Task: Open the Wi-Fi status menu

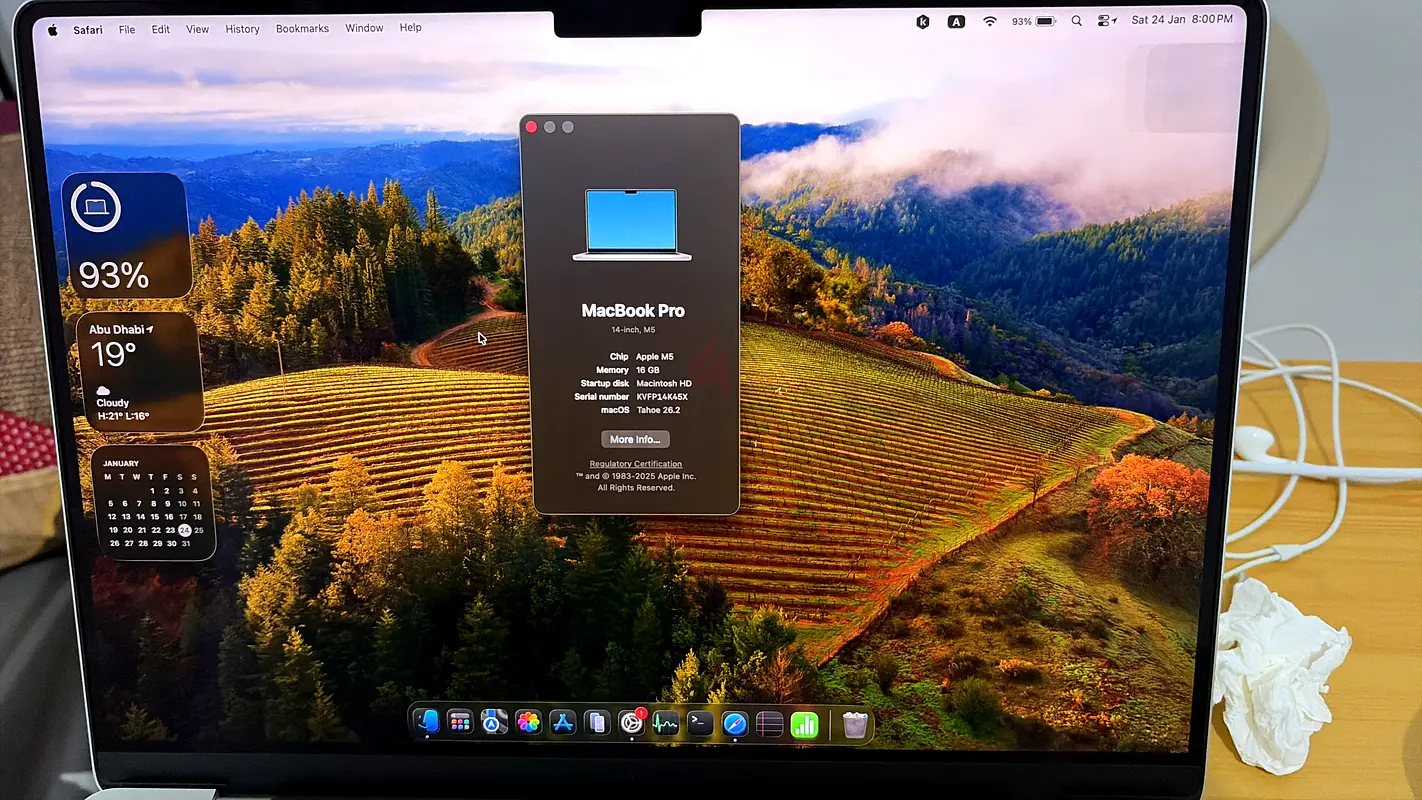Action: click(x=989, y=21)
